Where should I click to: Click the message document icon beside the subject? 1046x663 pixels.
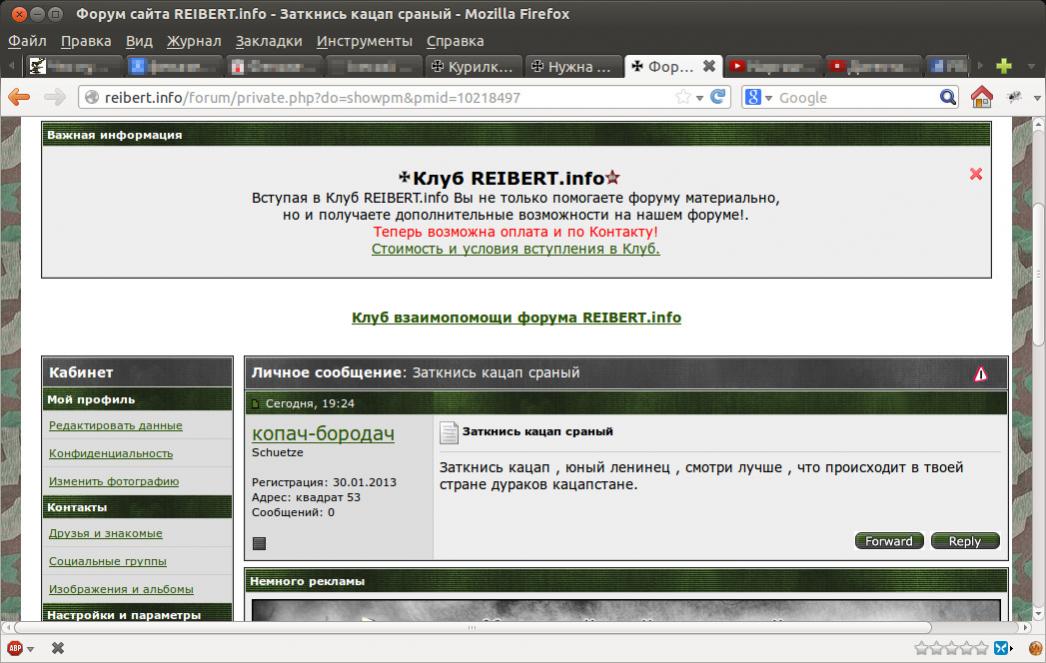pos(449,433)
